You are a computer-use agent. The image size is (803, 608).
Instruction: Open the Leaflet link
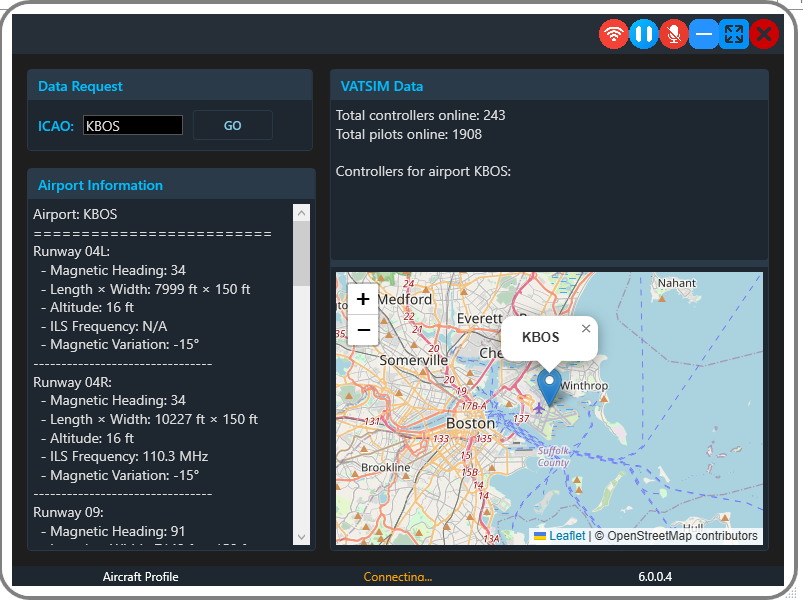(x=566, y=536)
